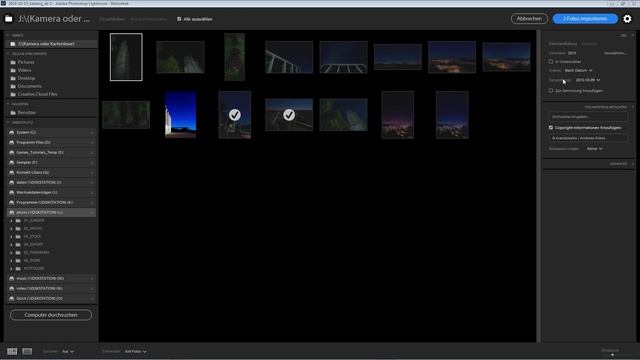Click the vertical scrollbar of thumbnail grid
This screenshot has width=640, height=360.
(539, 186)
